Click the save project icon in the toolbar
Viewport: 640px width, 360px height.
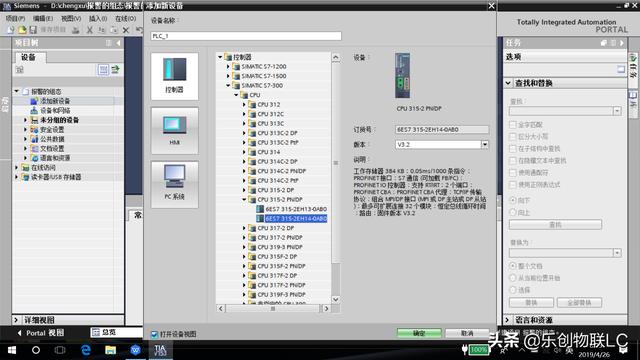click(33, 30)
